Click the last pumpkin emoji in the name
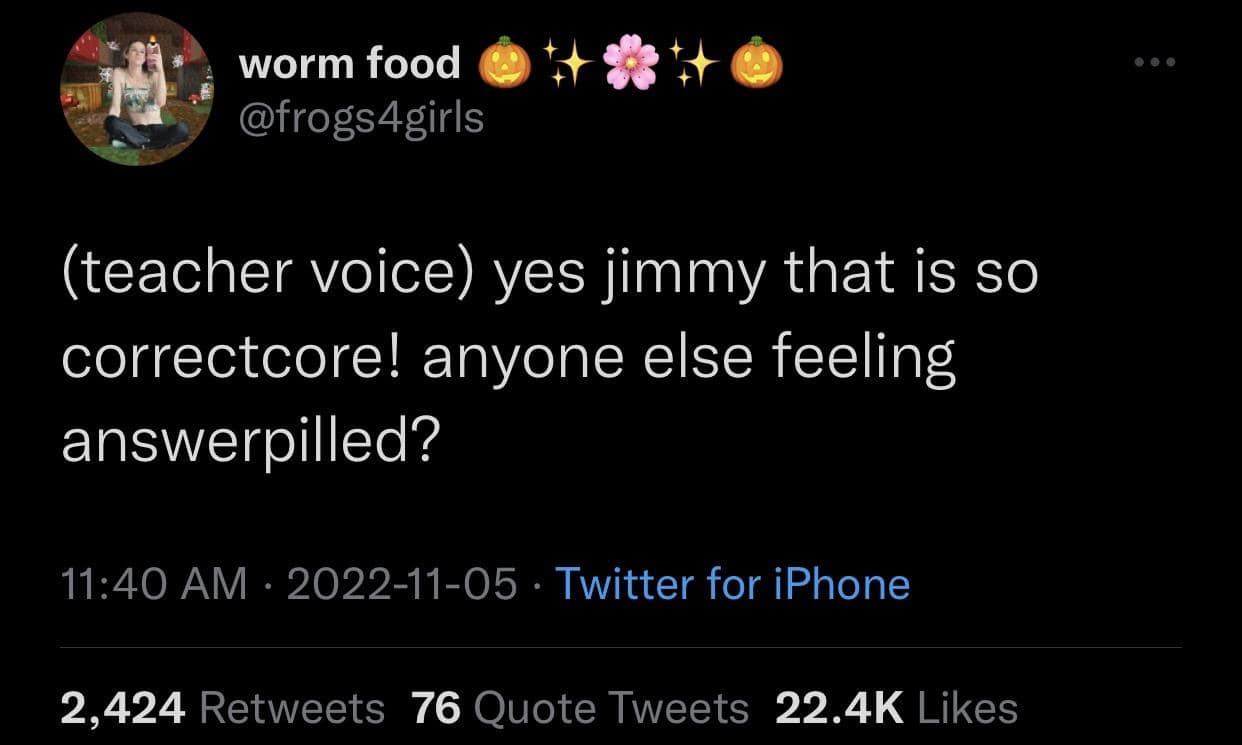 (756, 66)
